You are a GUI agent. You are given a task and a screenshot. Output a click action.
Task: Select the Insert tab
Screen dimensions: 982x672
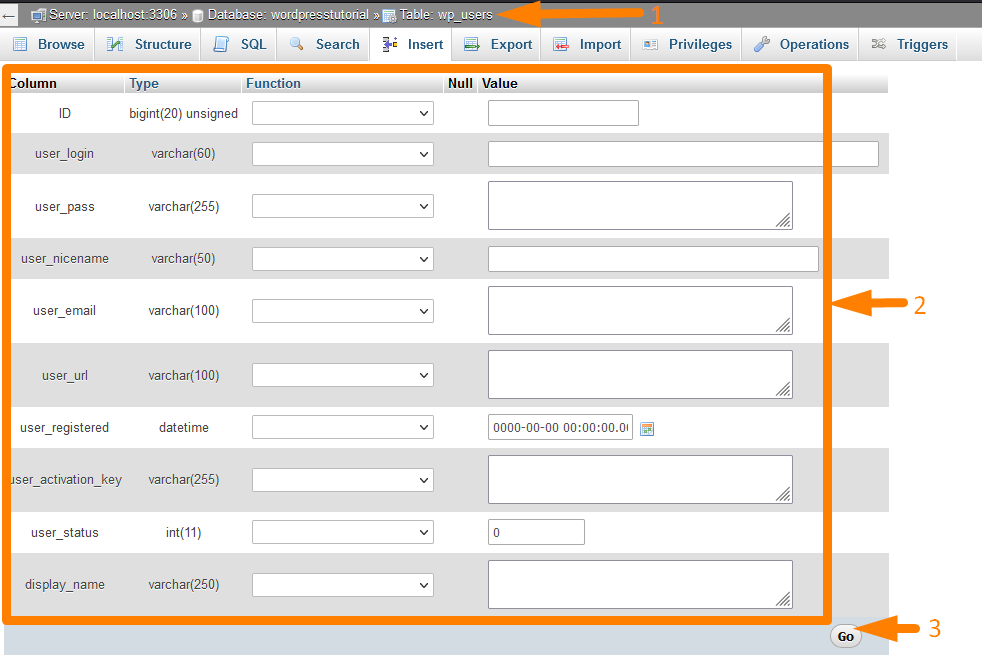[411, 44]
